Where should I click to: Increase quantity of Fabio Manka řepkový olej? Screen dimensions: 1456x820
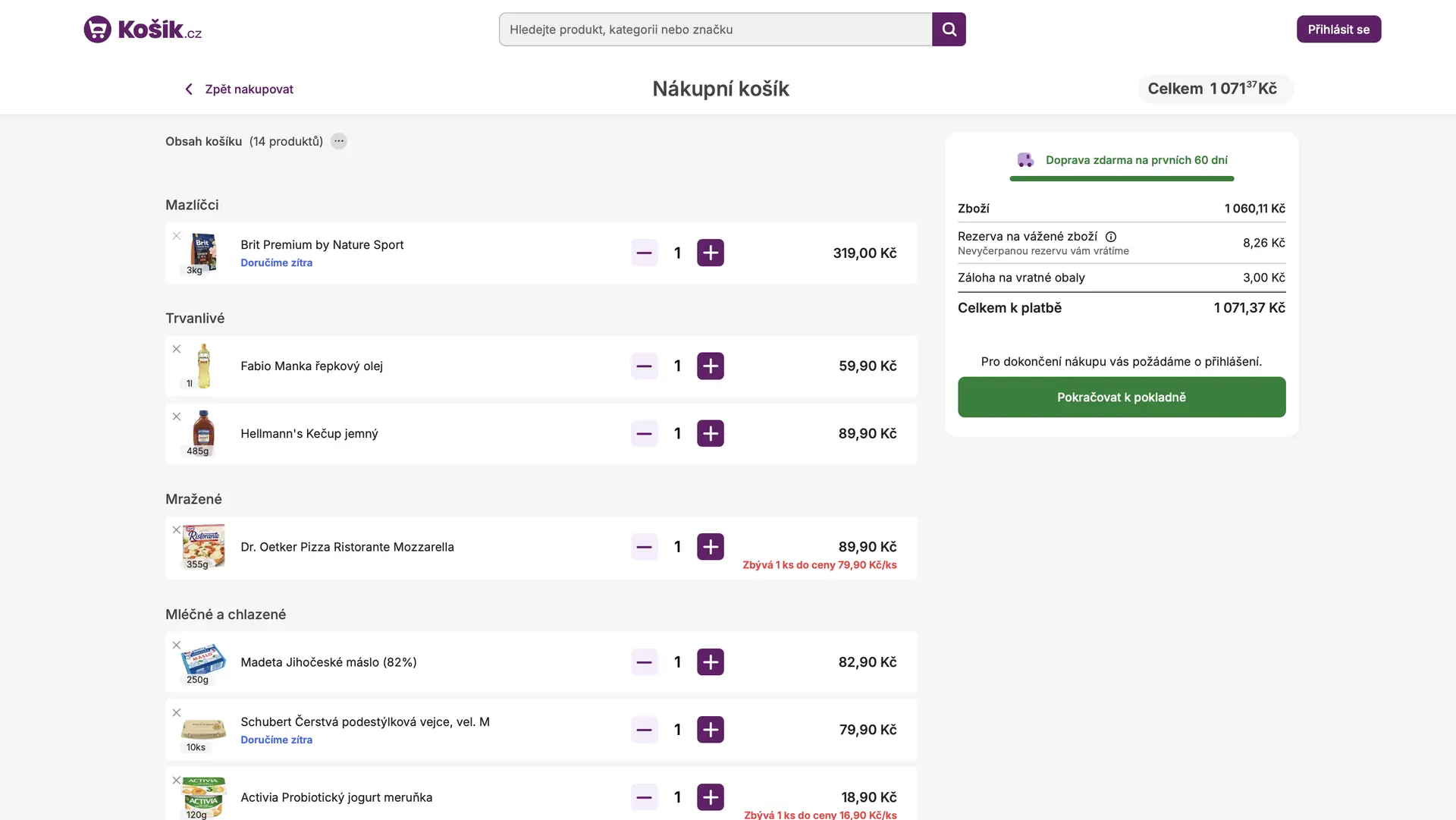(711, 366)
